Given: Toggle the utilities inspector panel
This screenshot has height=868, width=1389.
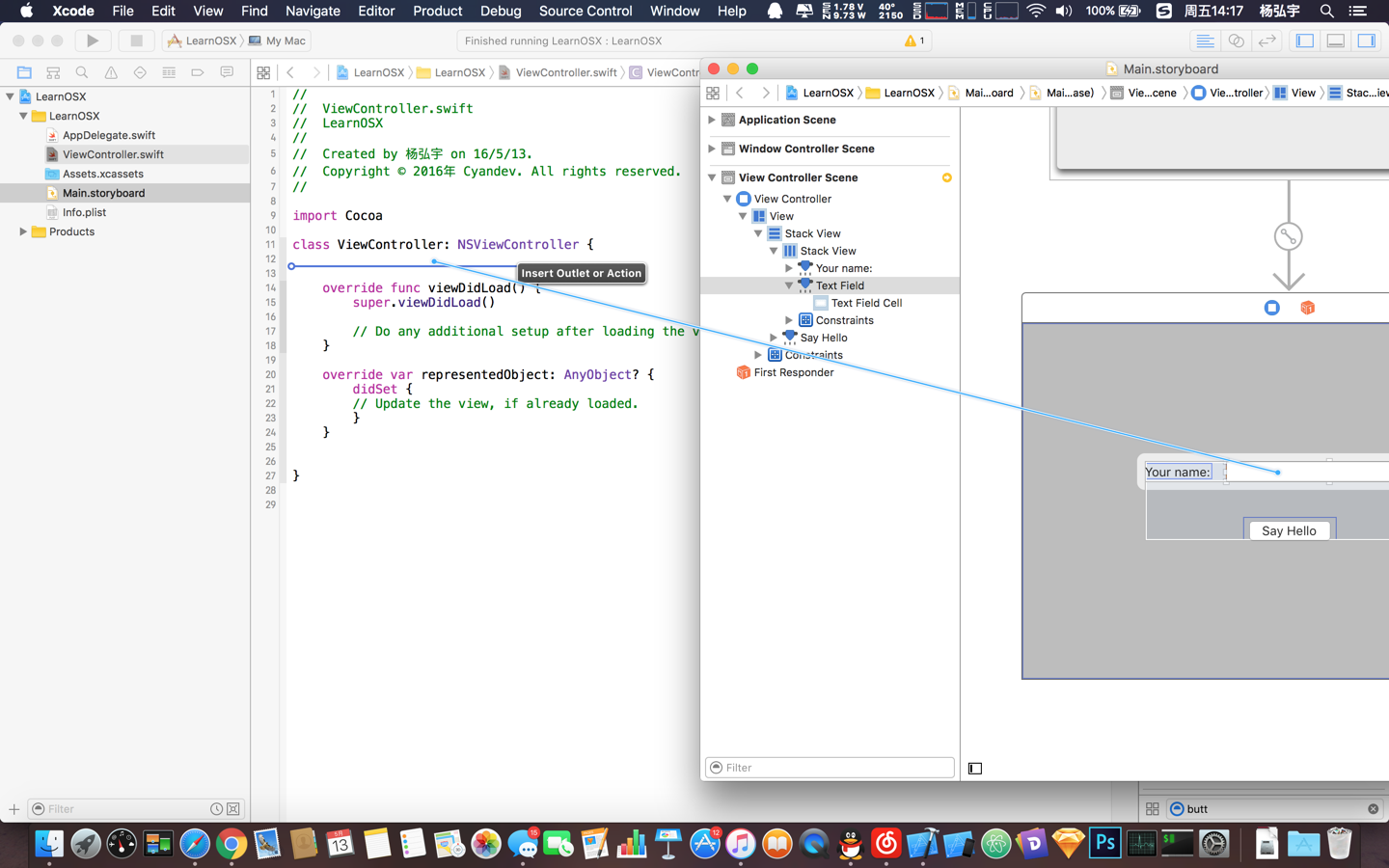Looking at the screenshot, I should coord(1367,41).
